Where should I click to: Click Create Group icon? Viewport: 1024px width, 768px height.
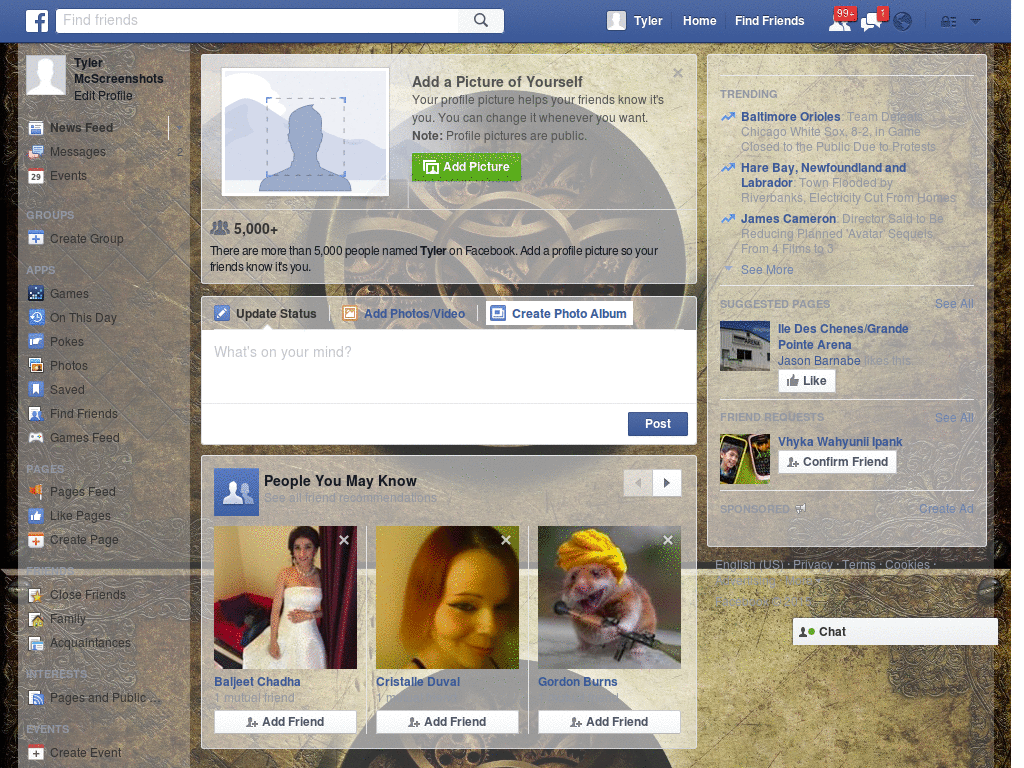(x=36, y=238)
